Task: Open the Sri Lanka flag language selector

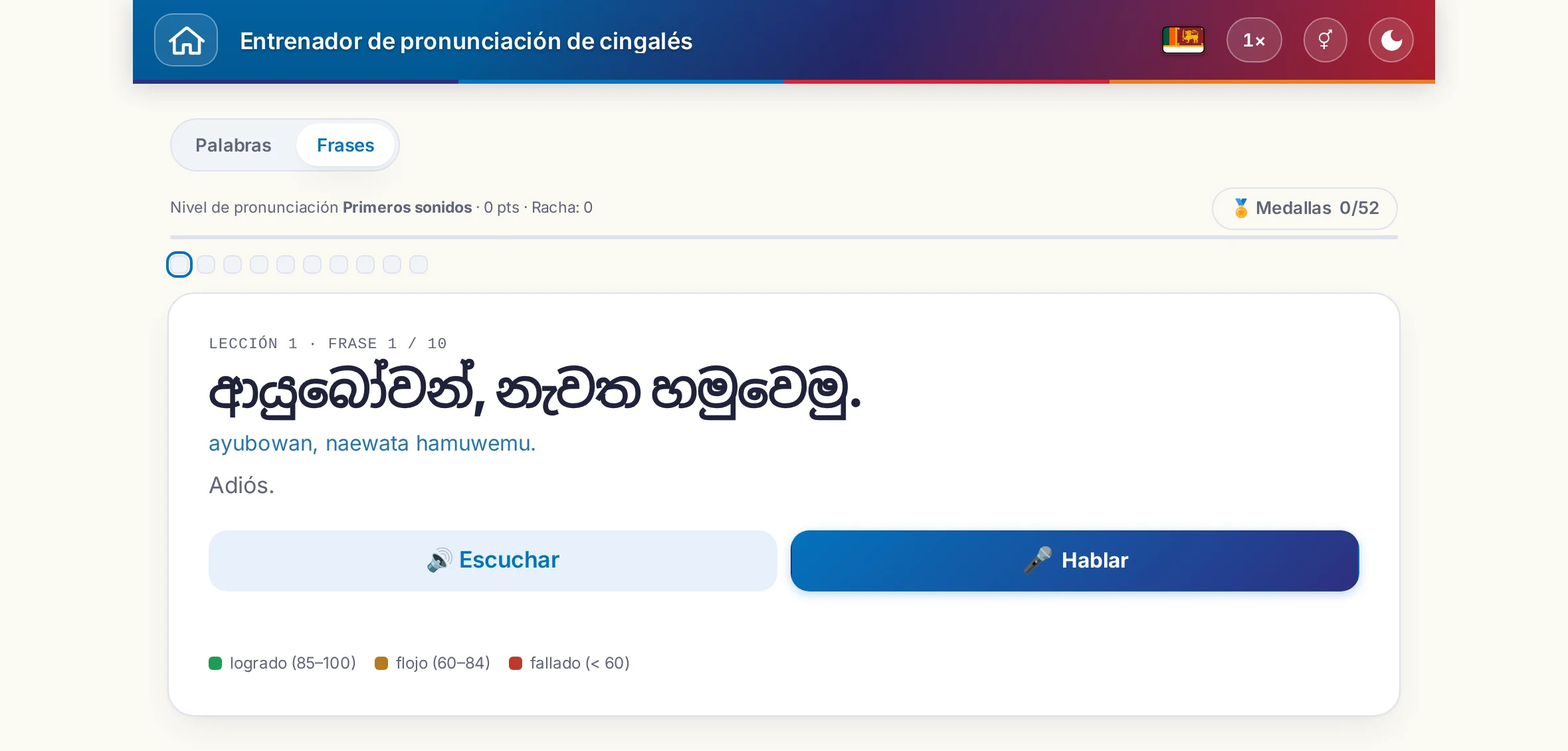Action: click(1183, 40)
